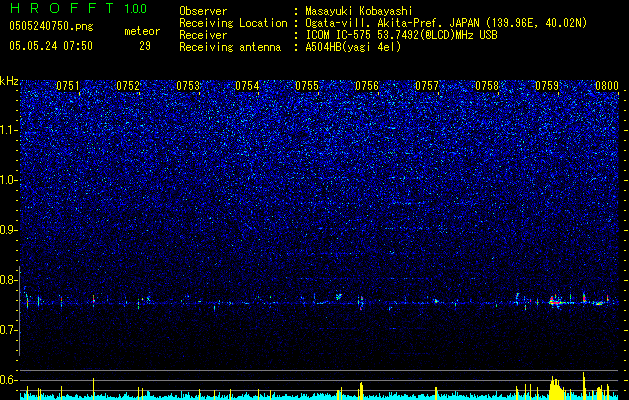Click the 0758 time marker
Screen dimensions: 629x400
pyautogui.click(x=487, y=85)
